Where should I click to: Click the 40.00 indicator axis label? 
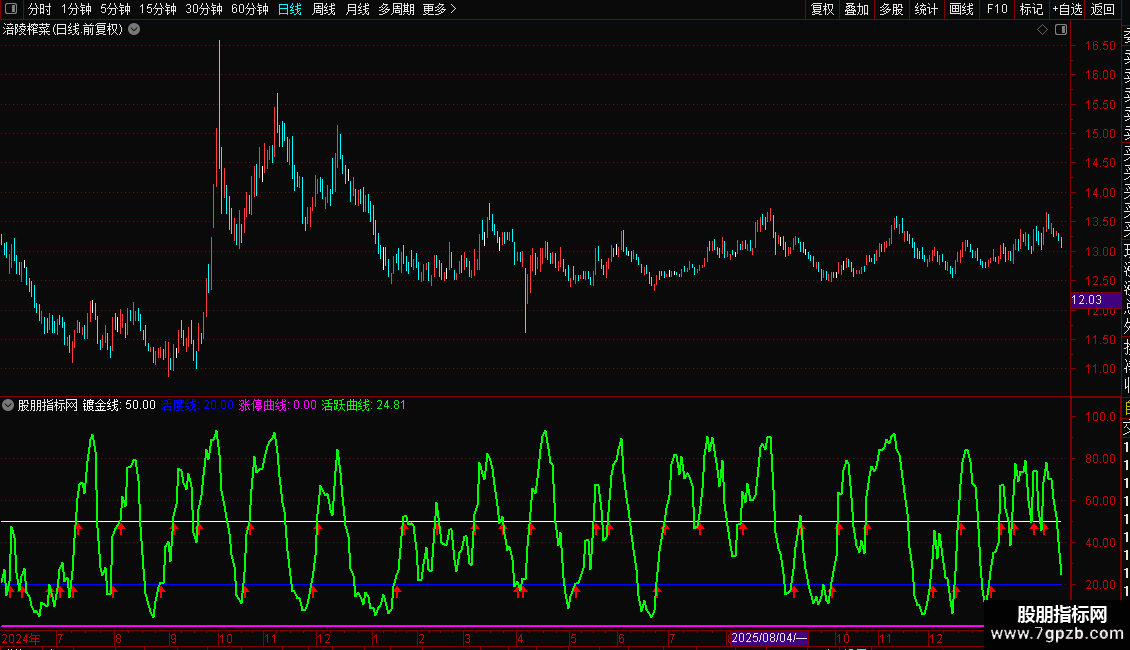coord(1100,543)
